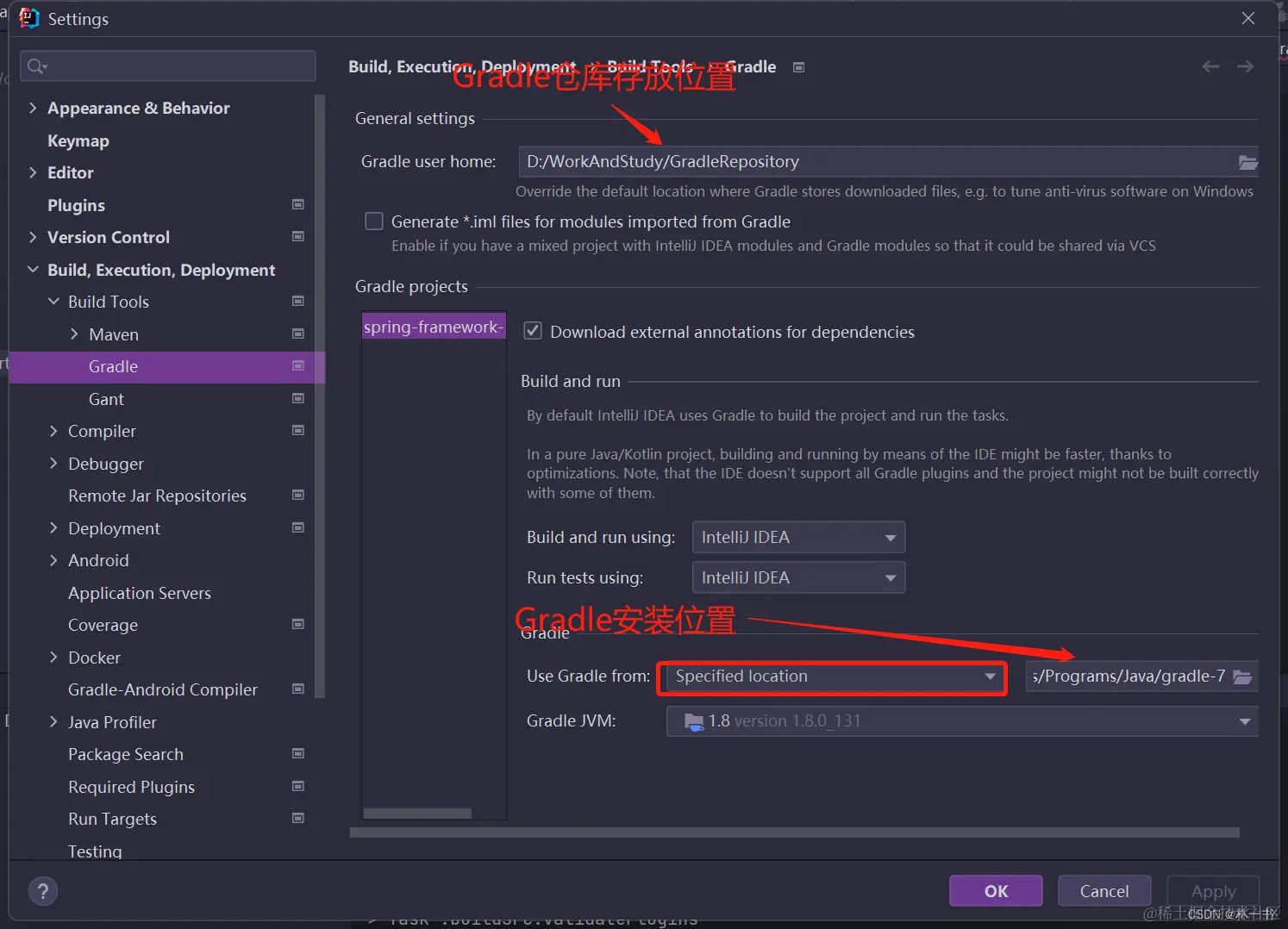Collapse the Build Tools node
1288x929 pixels.
[53, 302]
